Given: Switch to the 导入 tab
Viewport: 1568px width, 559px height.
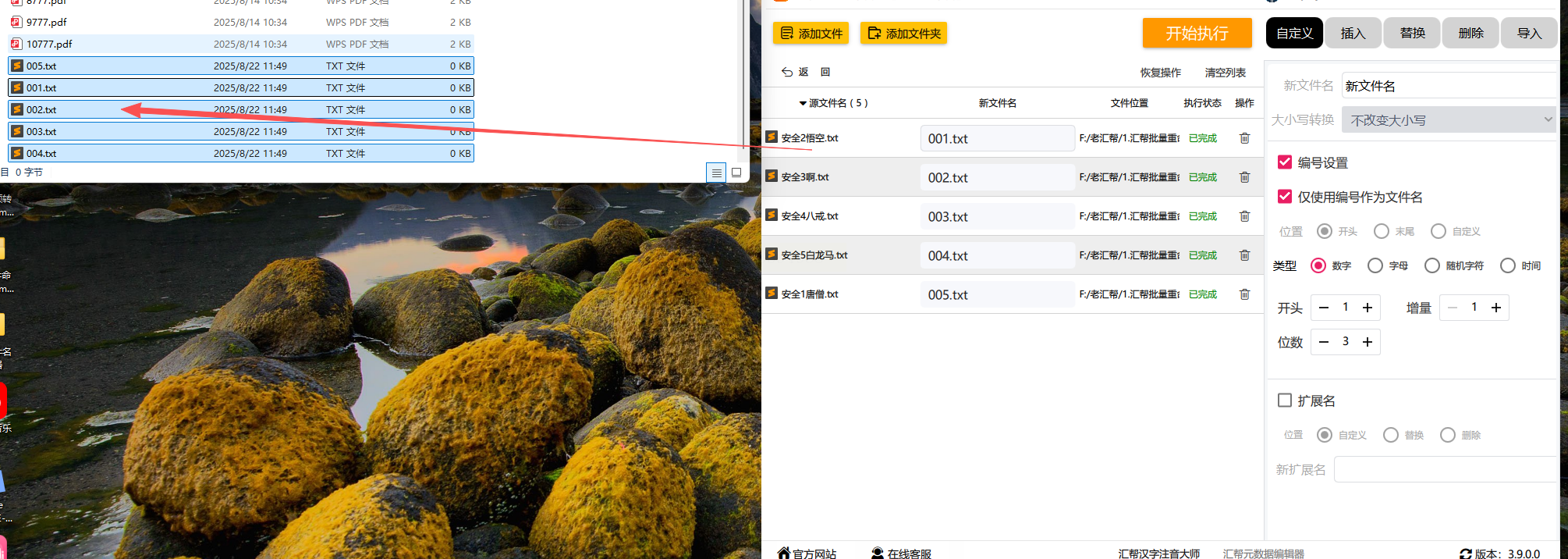Looking at the screenshot, I should click(x=1529, y=33).
